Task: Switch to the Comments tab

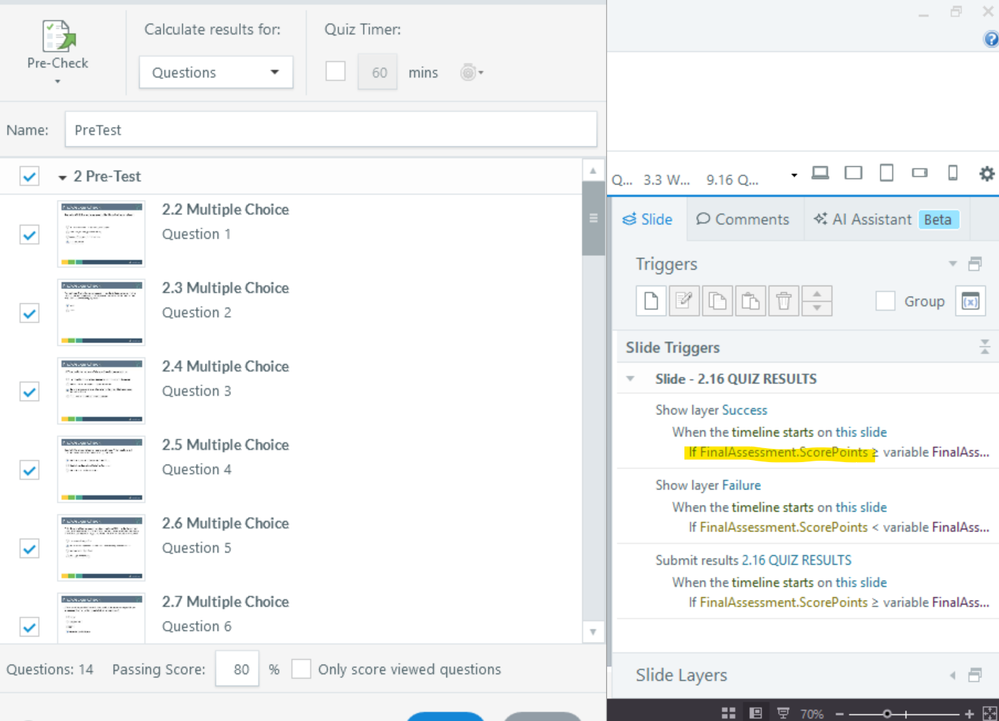Action: click(x=743, y=219)
